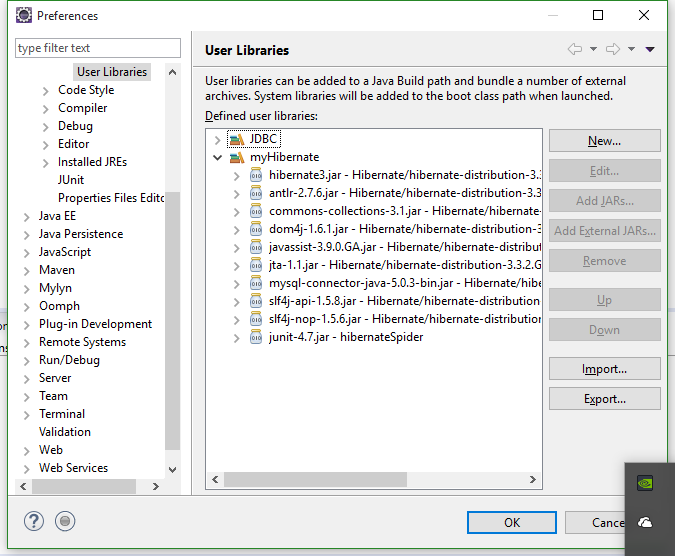
Task: Expand the hibernate3.jar entry
Action: 236,176
